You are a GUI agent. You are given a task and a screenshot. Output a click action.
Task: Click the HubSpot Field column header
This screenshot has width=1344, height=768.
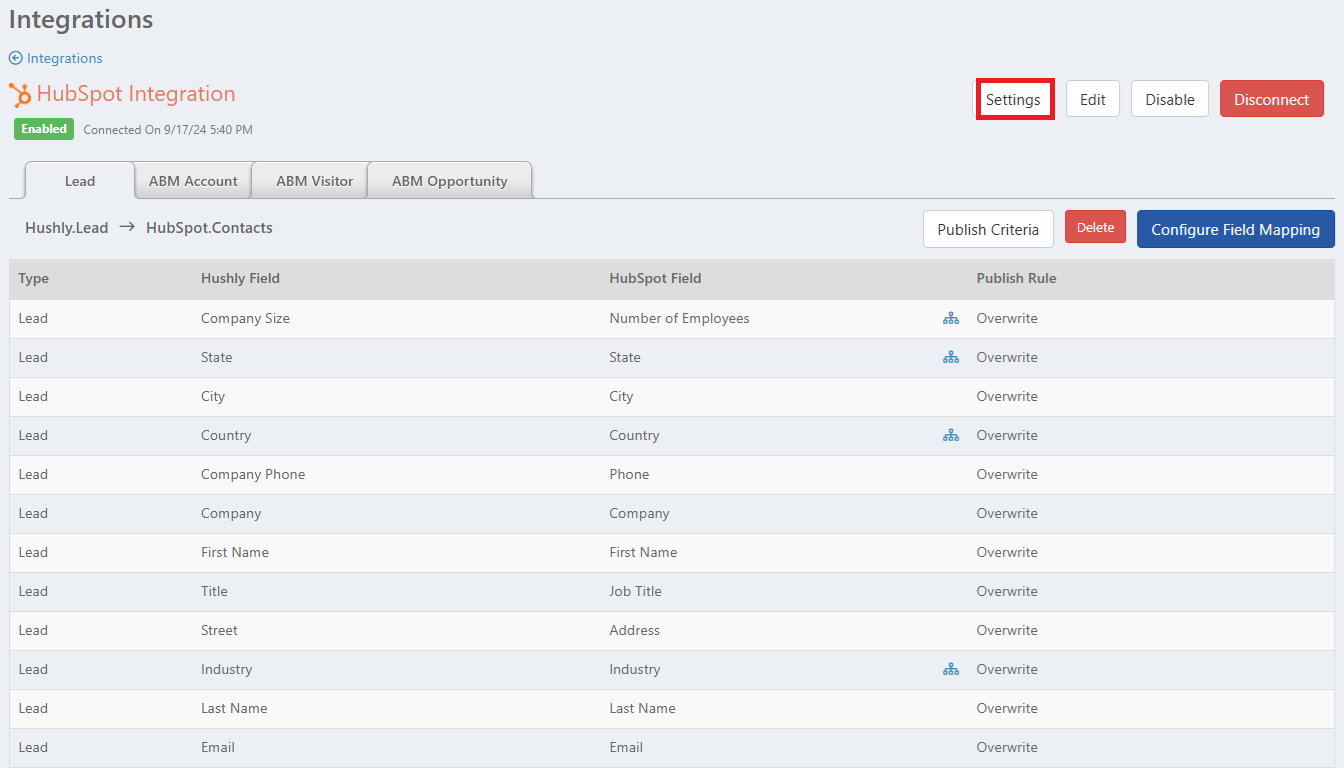coord(655,279)
